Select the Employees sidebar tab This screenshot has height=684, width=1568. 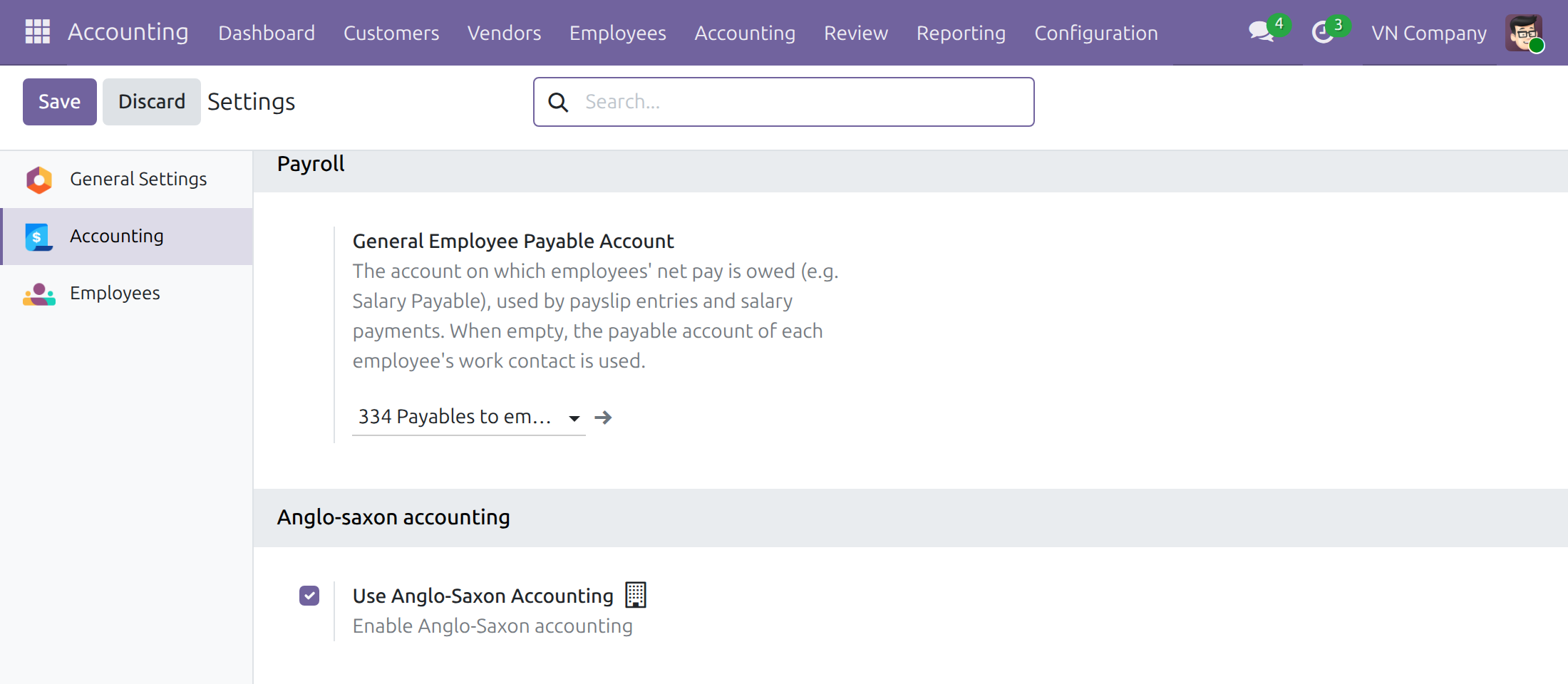click(127, 294)
